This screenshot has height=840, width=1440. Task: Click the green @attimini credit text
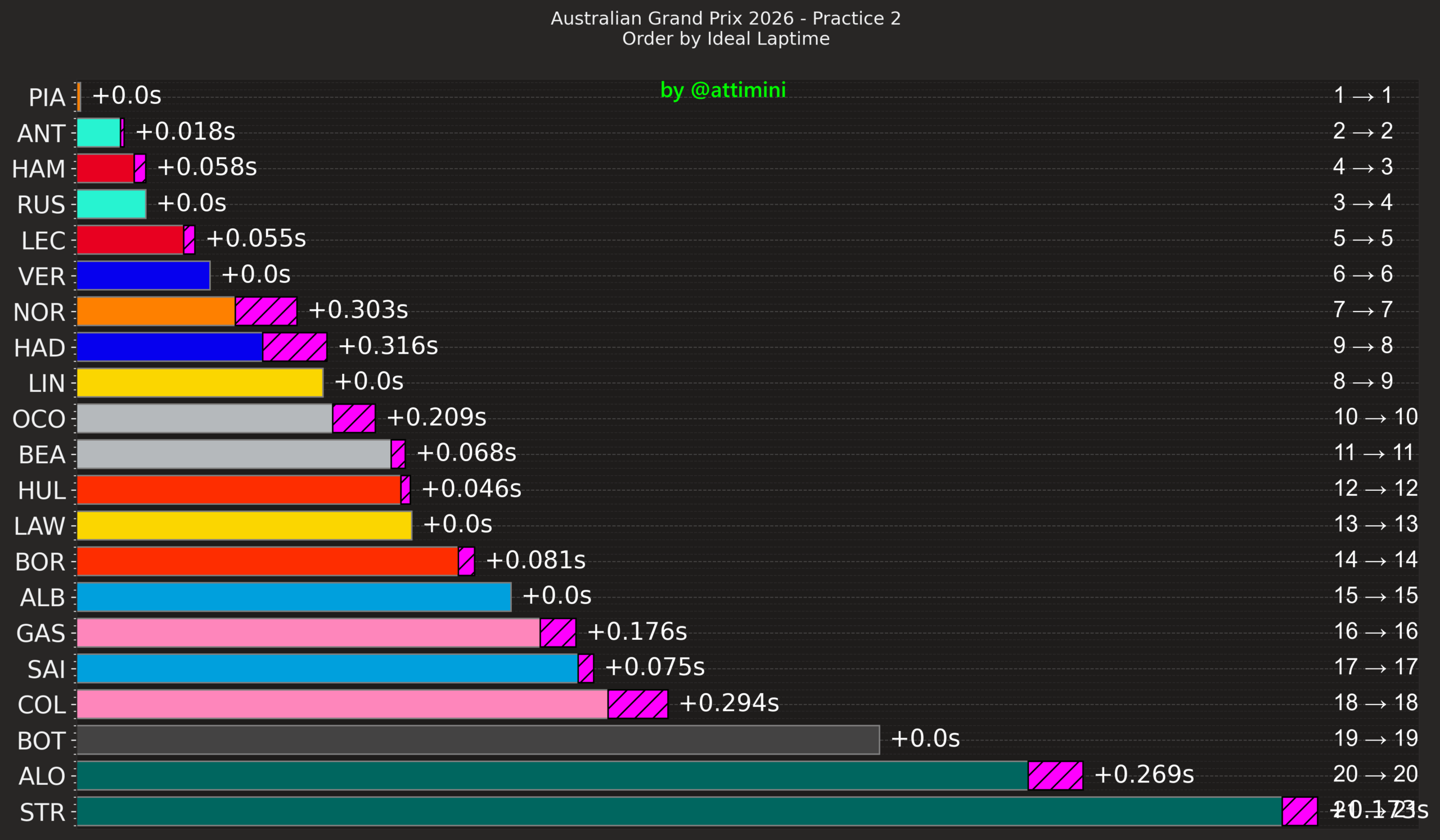723,90
